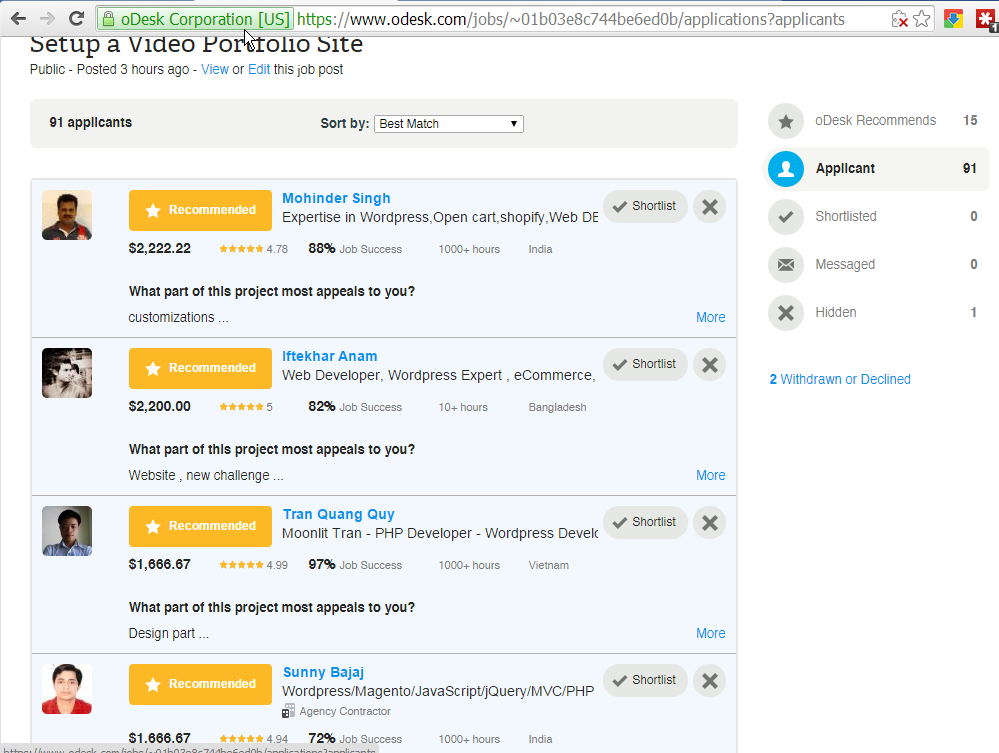Click the Recommended badge for Iftekhar Anam
999x753 pixels.
click(200, 368)
